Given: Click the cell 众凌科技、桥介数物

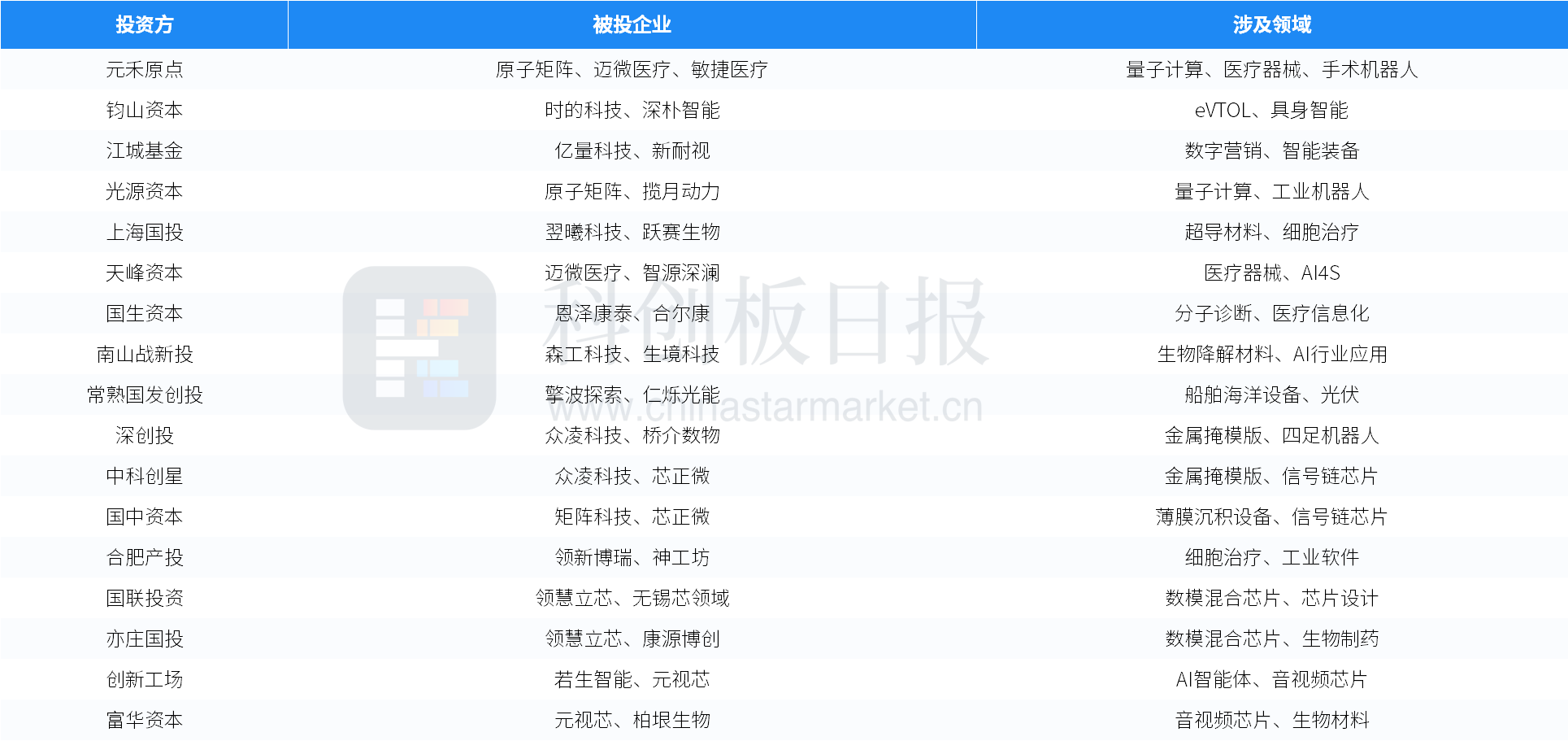Looking at the screenshot, I should tap(632, 435).
